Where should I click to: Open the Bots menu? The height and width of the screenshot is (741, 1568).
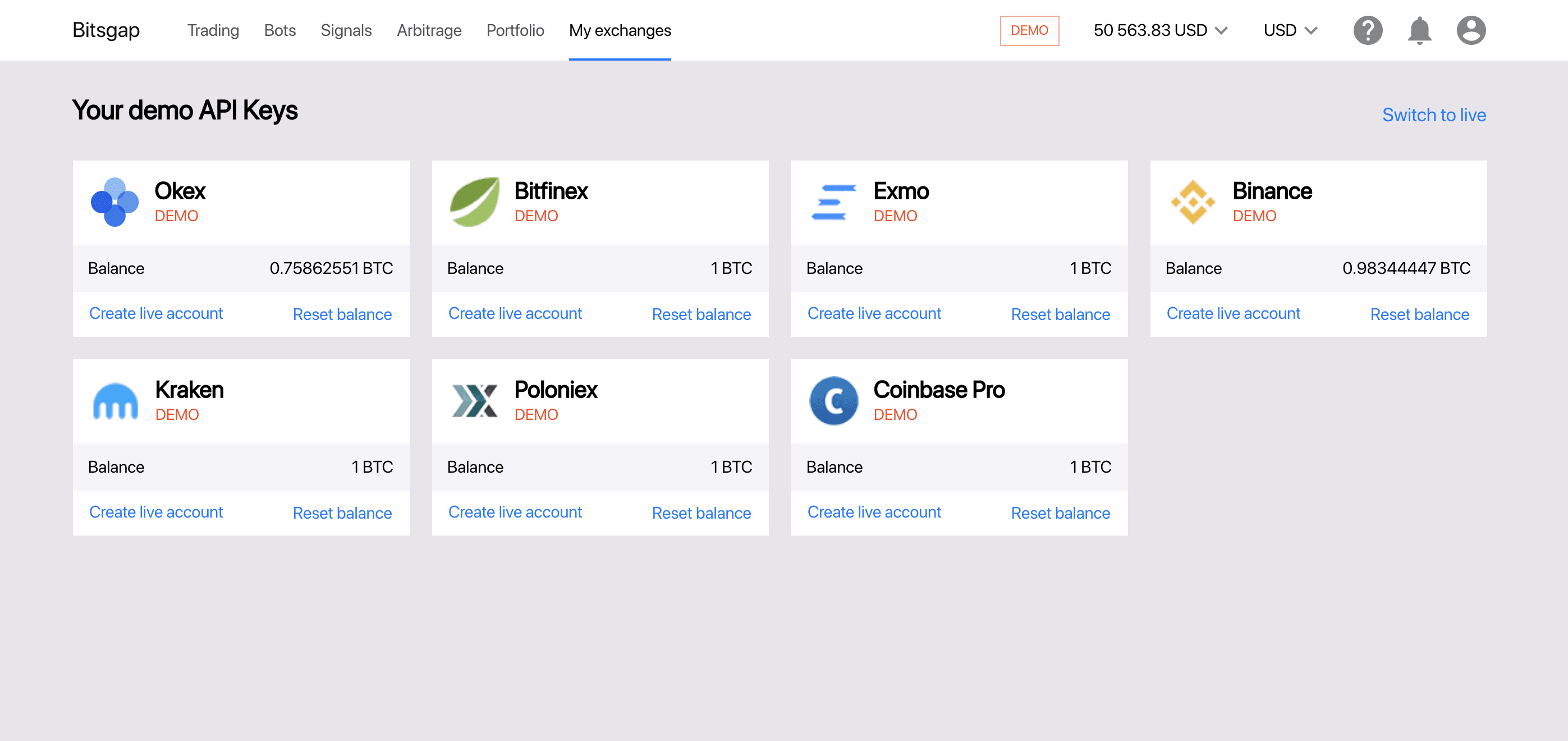pyautogui.click(x=280, y=30)
